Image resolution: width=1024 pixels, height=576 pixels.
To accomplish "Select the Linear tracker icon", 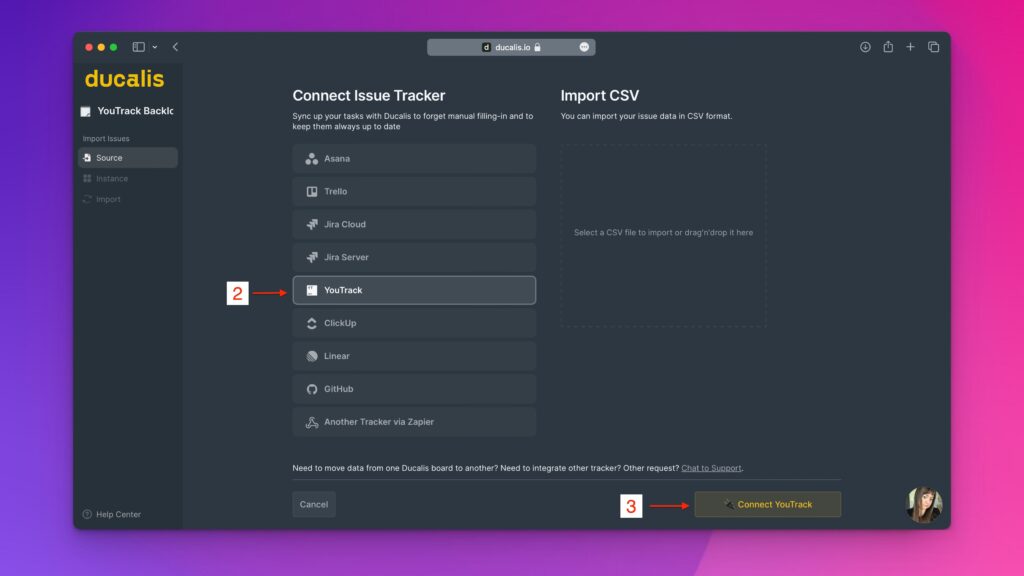I will [311, 356].
